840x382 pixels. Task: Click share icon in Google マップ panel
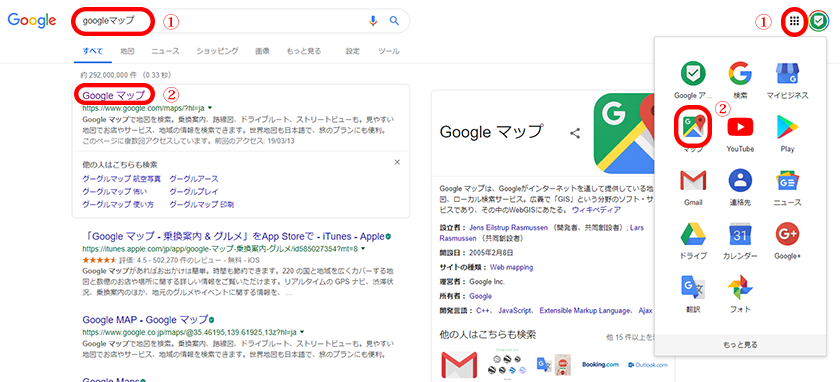point(575,133)
